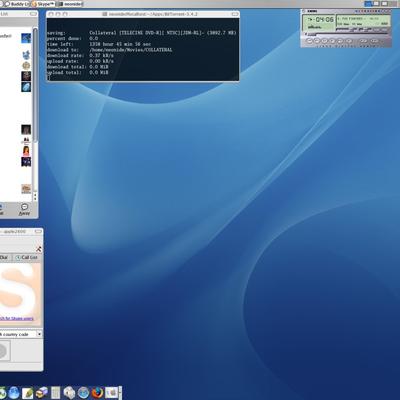Click the Away button in Buddy List
Image resolution: width=400 pixels, height=400 pixels.
24,210
